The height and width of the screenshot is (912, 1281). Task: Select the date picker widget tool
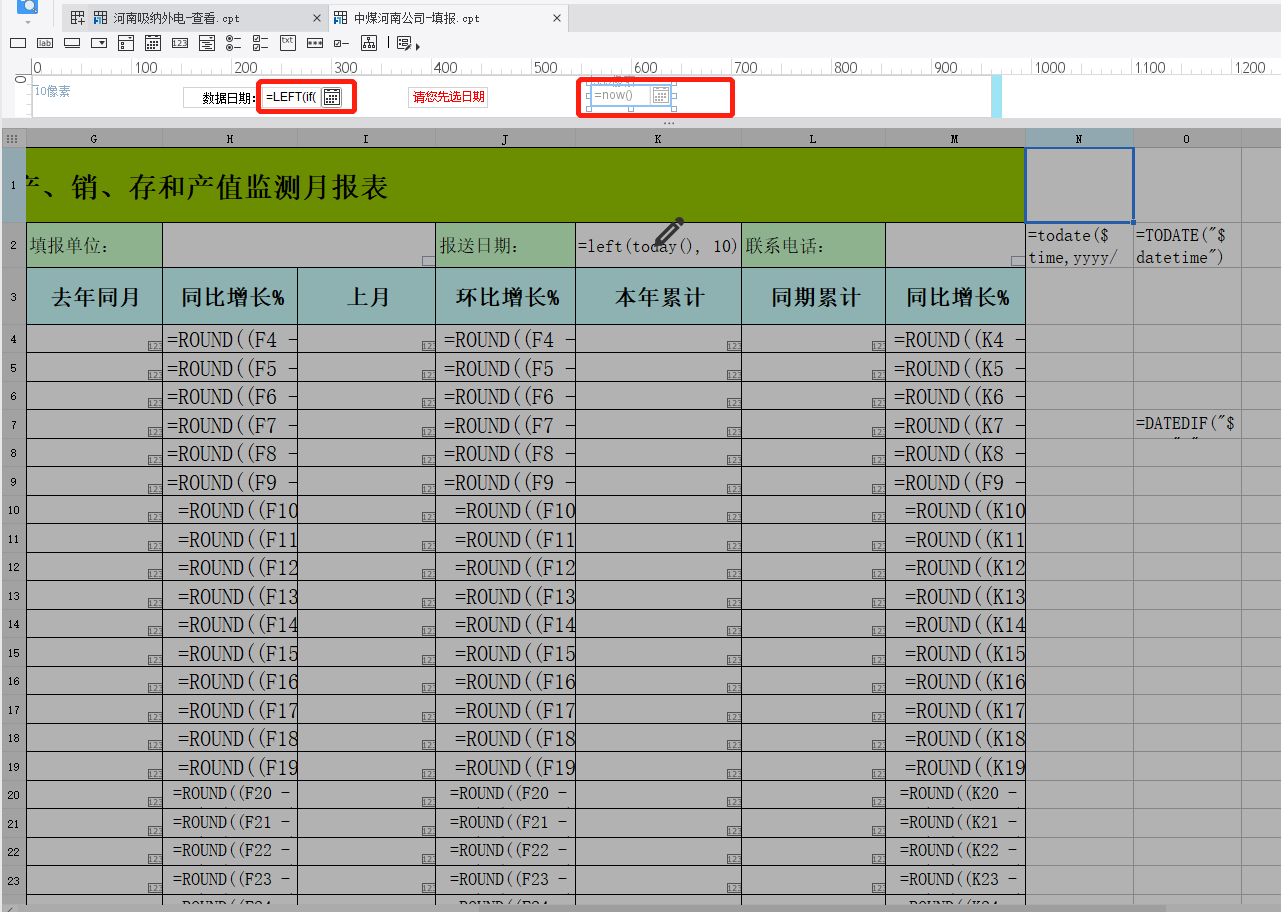pyautogui.click(x=153, y=43)
